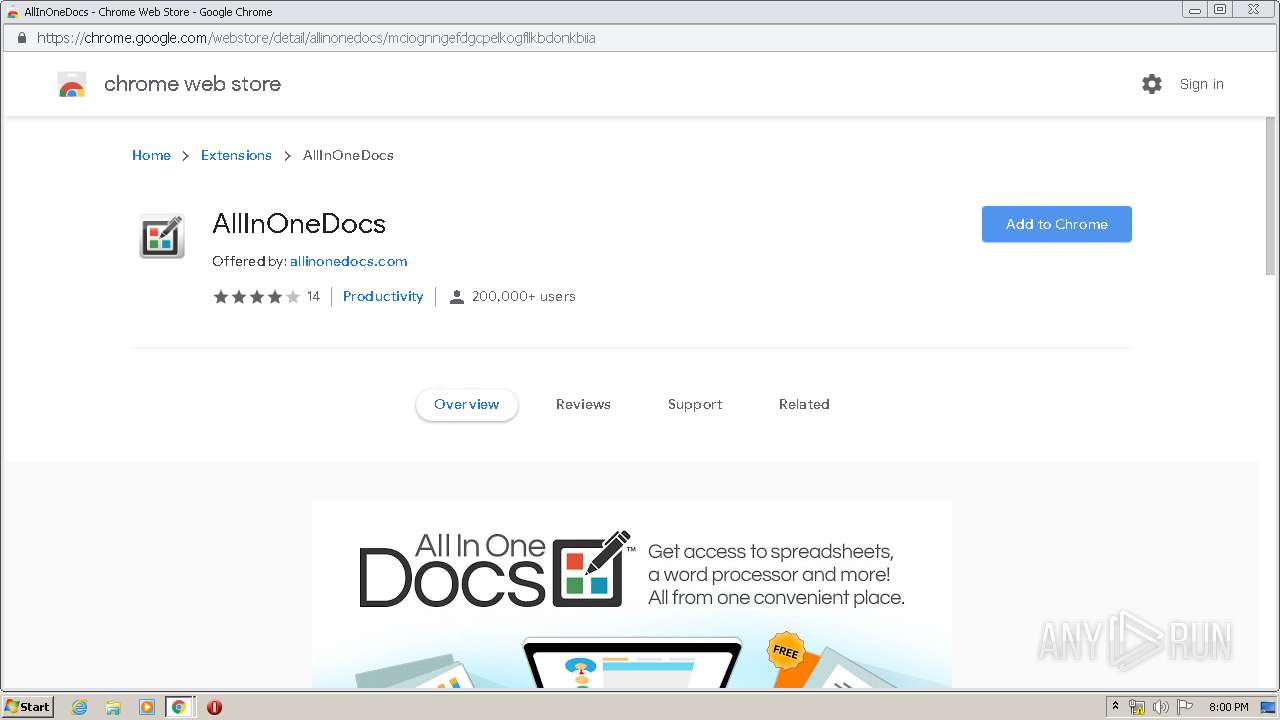Click the AllInOneDocs extension title
1280x720 pixels.
pyautogui.click(x=299, y=223)
